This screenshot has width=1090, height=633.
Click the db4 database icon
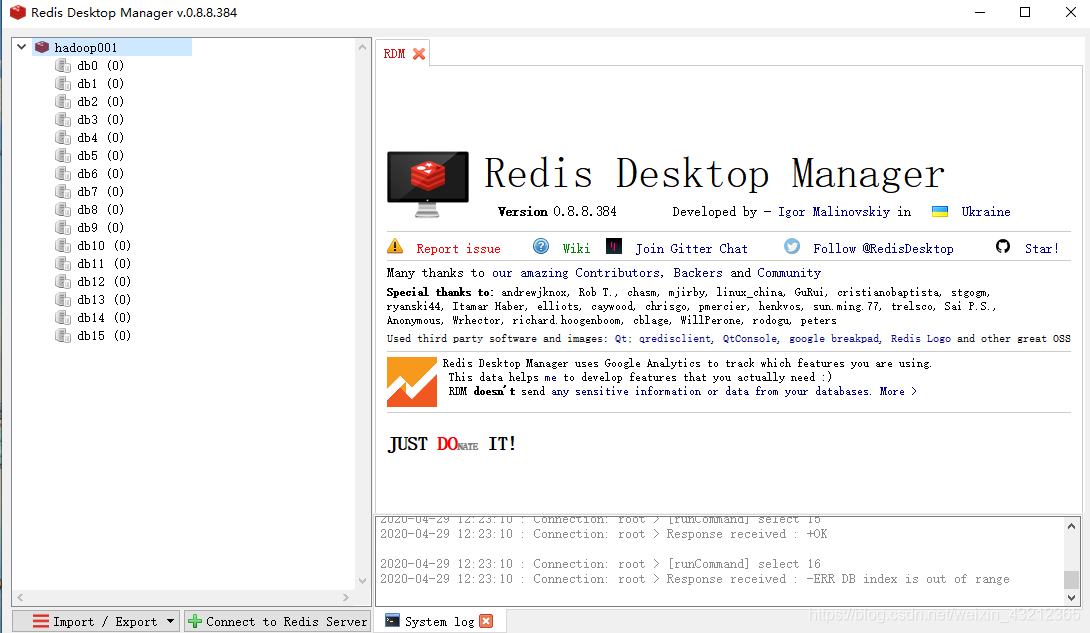(x=63, y=138)
